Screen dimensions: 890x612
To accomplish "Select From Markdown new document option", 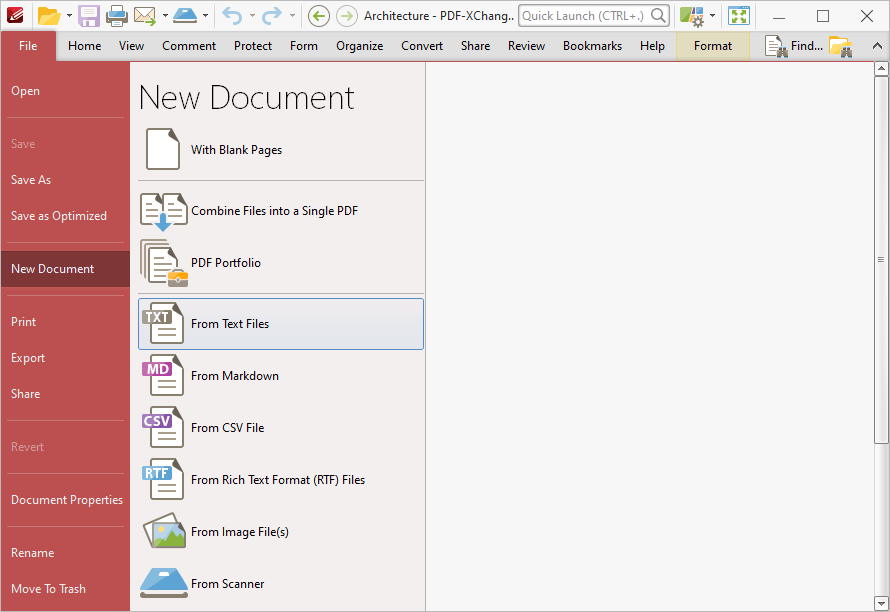I will tap(281, 376).
